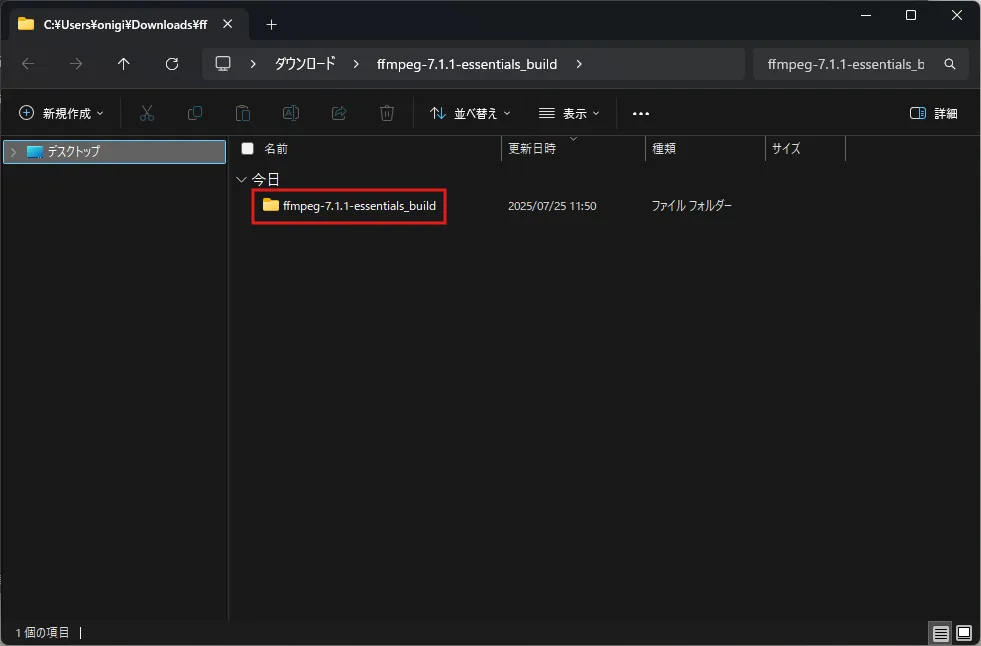The height and width of the screenshot is (646, 981).
Task: Go forward with the right arrow
Action: coord(76,64)
